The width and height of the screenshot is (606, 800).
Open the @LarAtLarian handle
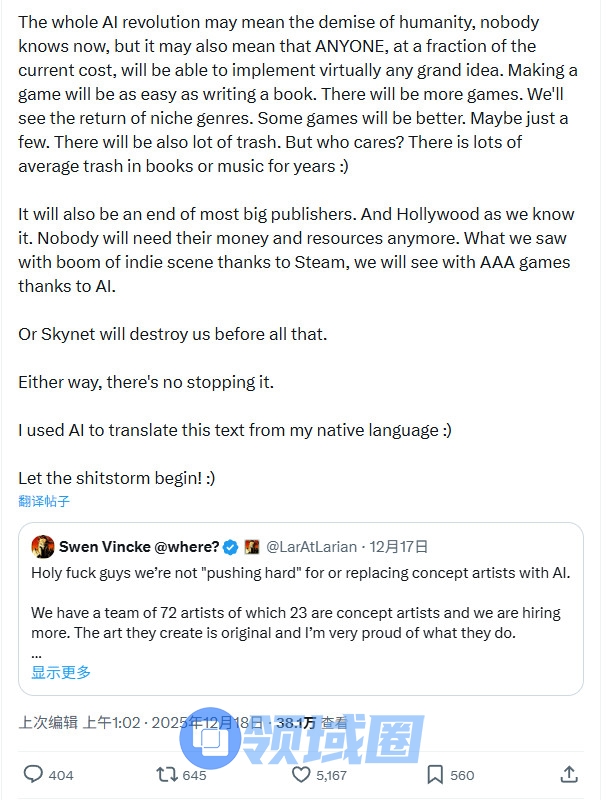310,547
